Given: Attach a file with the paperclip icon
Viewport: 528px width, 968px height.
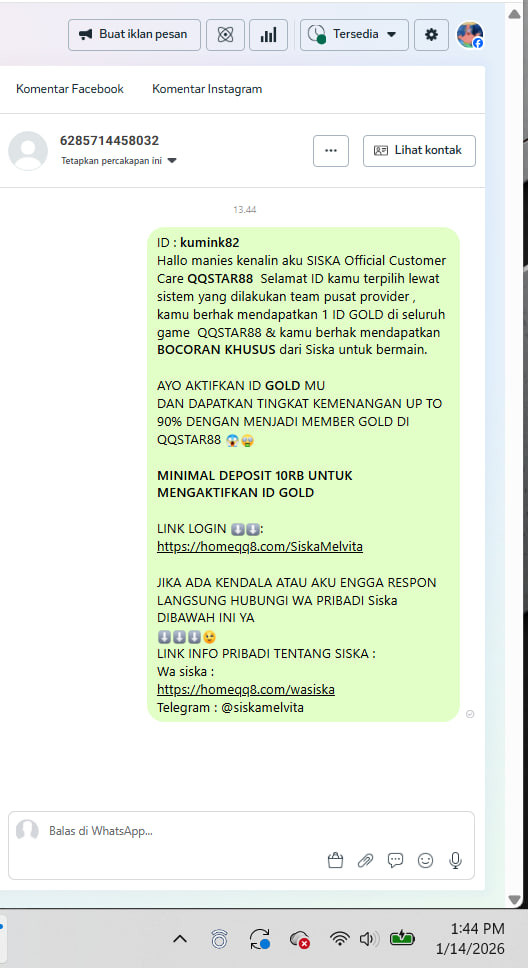Looking at the screenshot, I should [366, 860].
